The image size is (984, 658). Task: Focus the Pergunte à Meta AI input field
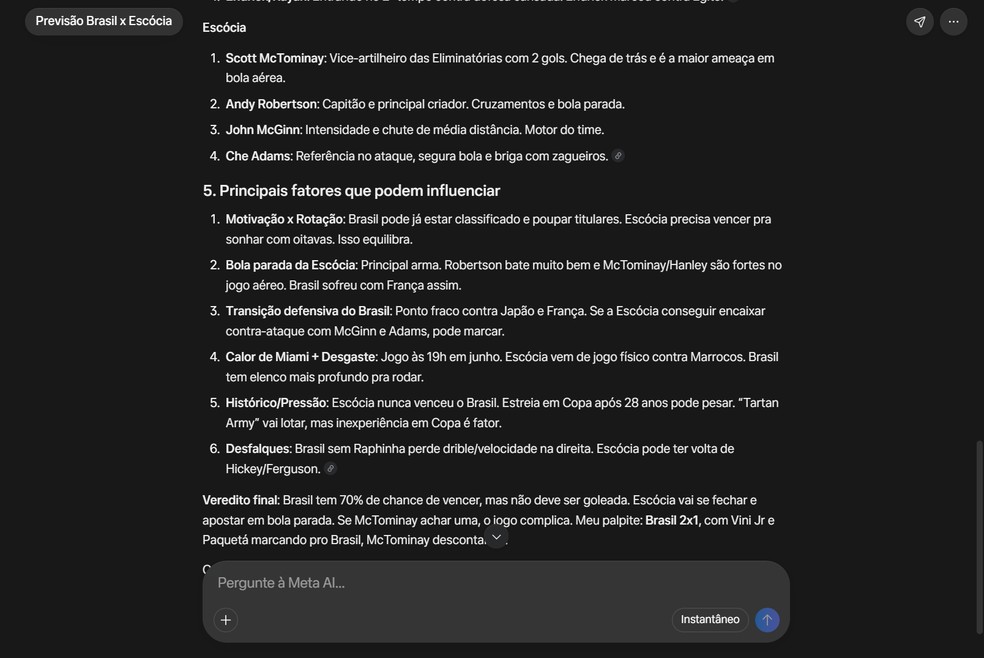[496, 583]
